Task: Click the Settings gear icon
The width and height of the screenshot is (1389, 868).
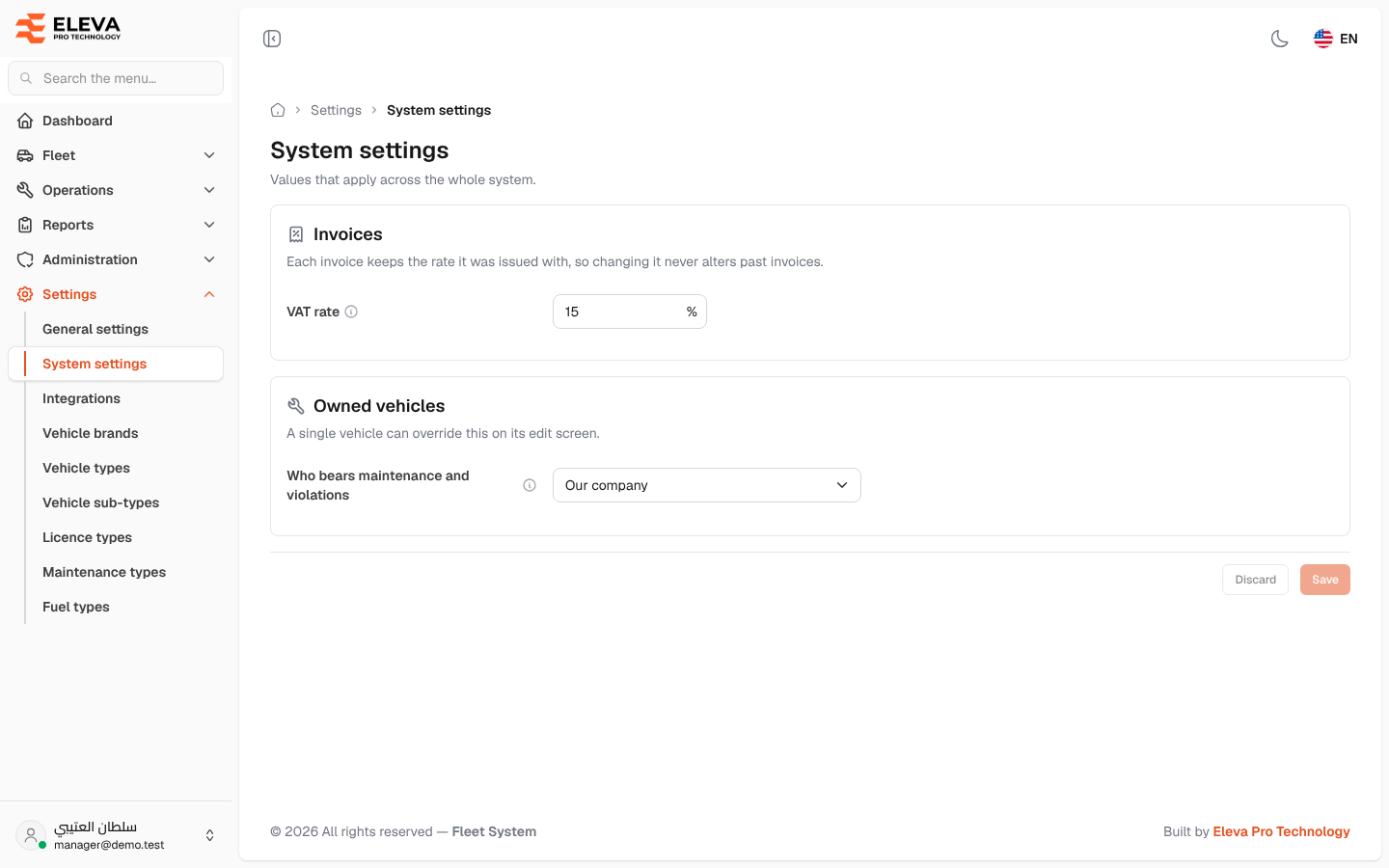Action: click(25, 294)
